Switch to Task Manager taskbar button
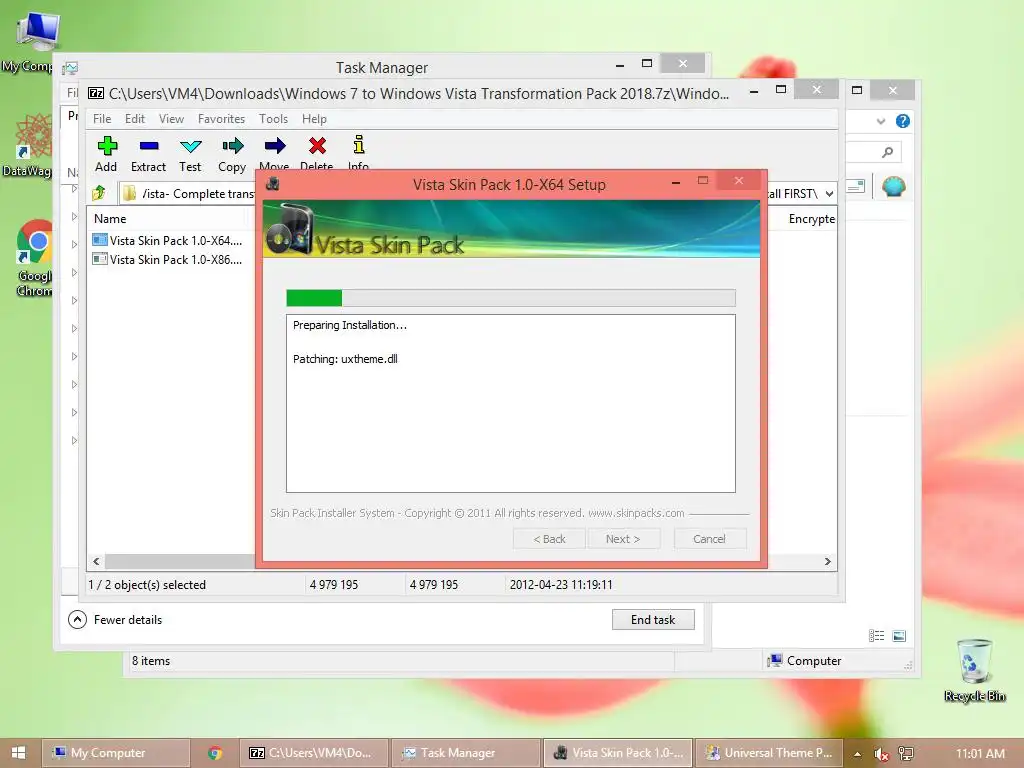Image resolution: width=1024 pixels, height=768 pixels. 466,753
